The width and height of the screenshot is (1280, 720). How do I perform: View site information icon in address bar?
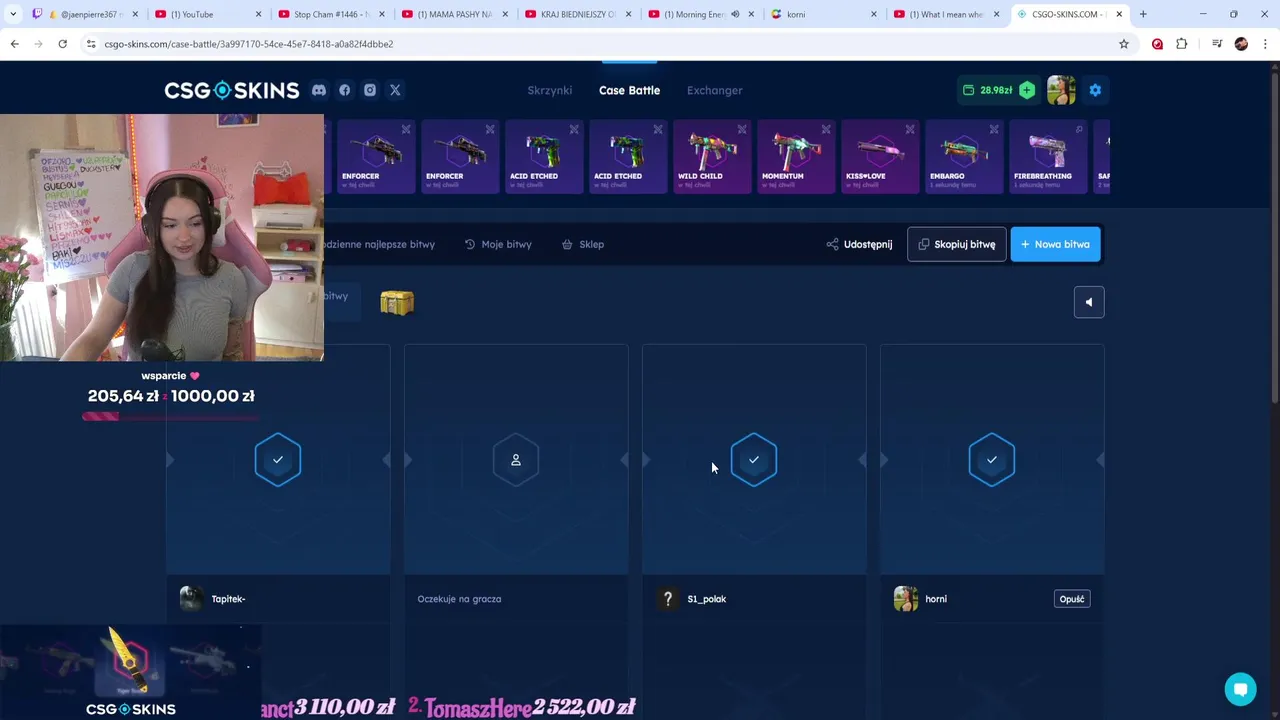pyautogui.click(x=91, y=44)
